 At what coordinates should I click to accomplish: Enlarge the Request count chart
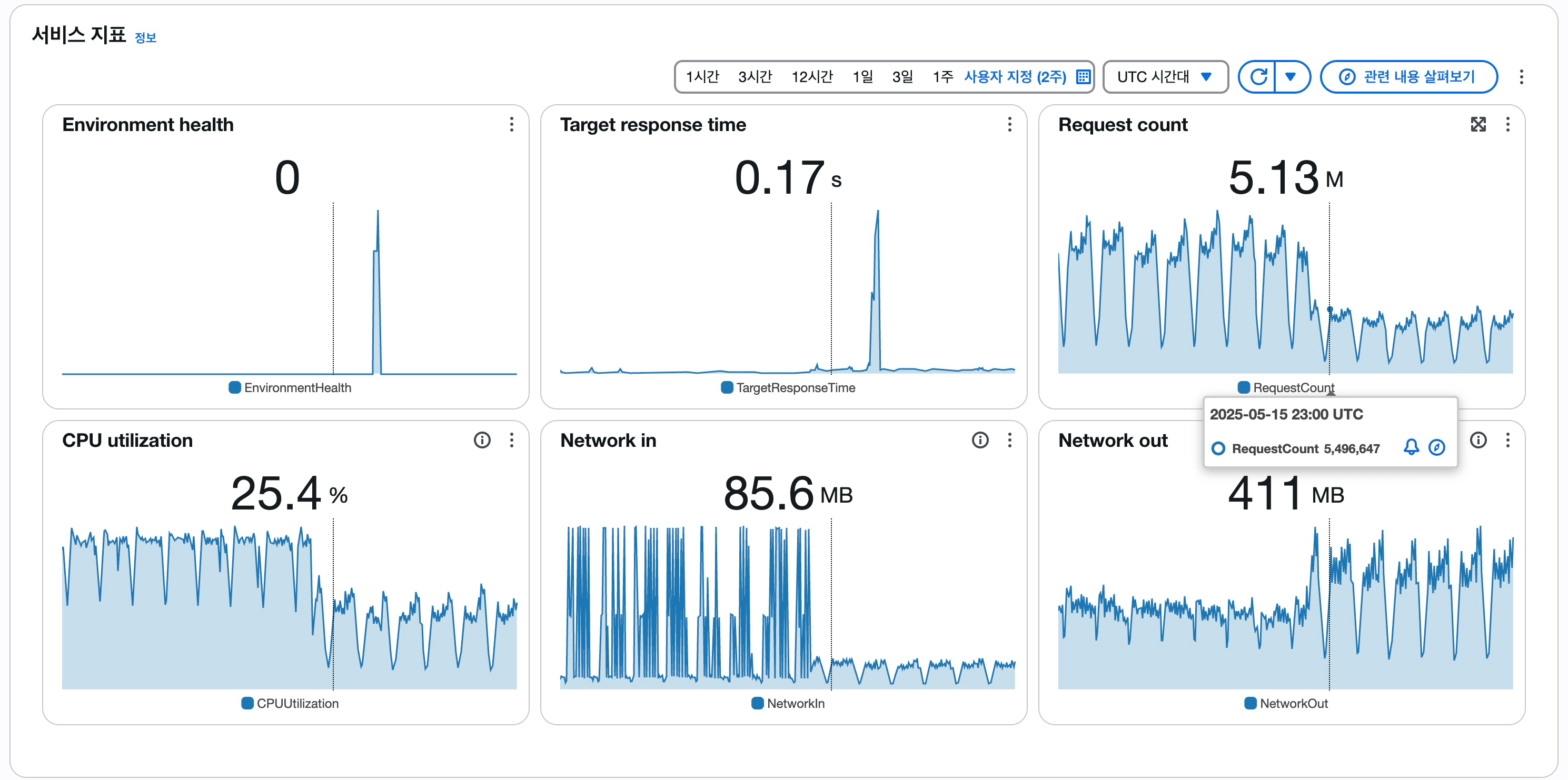coord(1478,125)
